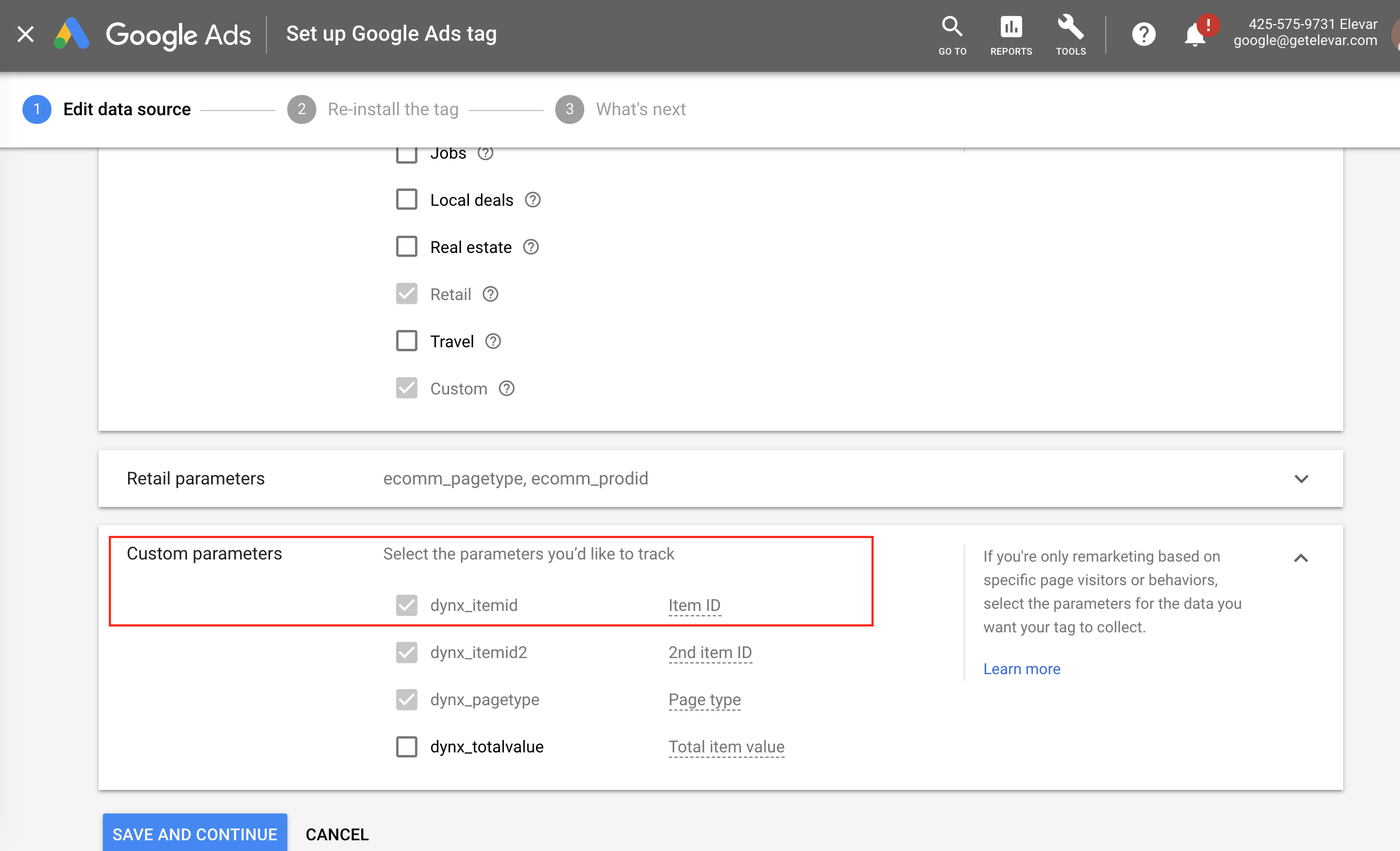Enable the dynx_totalvalue parameter checkbox
Viewport: 1400px width, 851px height.
(x=406, y=747)
